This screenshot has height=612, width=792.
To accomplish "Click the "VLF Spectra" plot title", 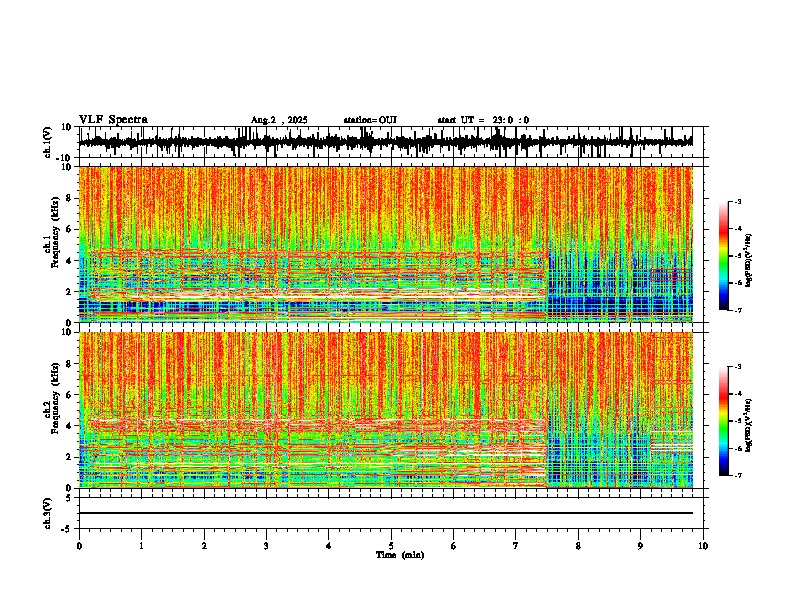I will [x=113, y=120].
